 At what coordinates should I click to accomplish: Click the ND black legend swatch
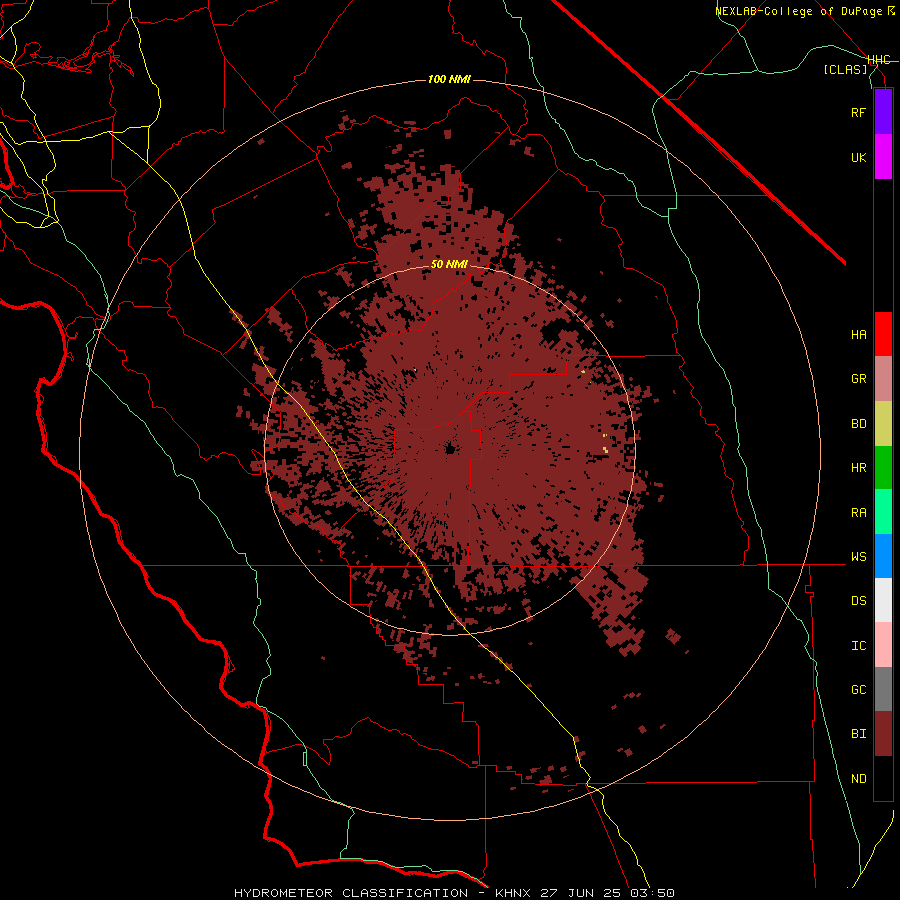coord(883,778)
